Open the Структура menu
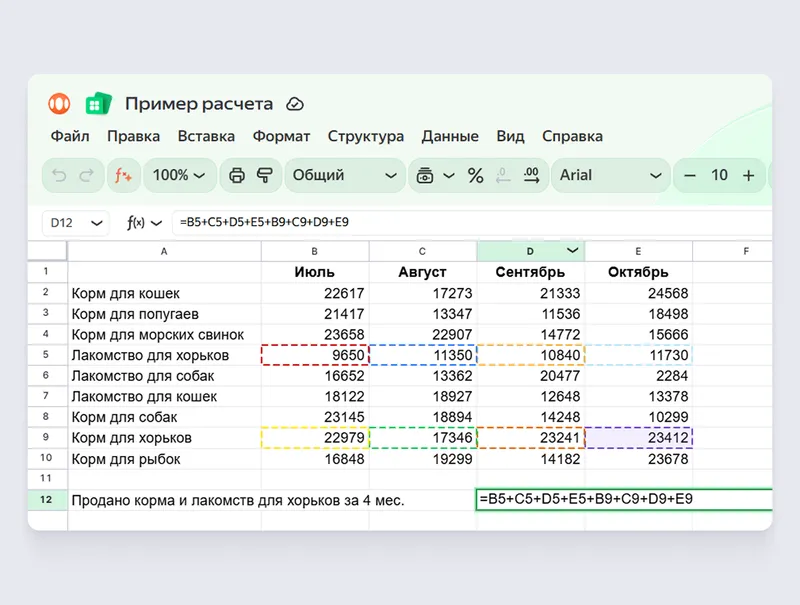 365,136
